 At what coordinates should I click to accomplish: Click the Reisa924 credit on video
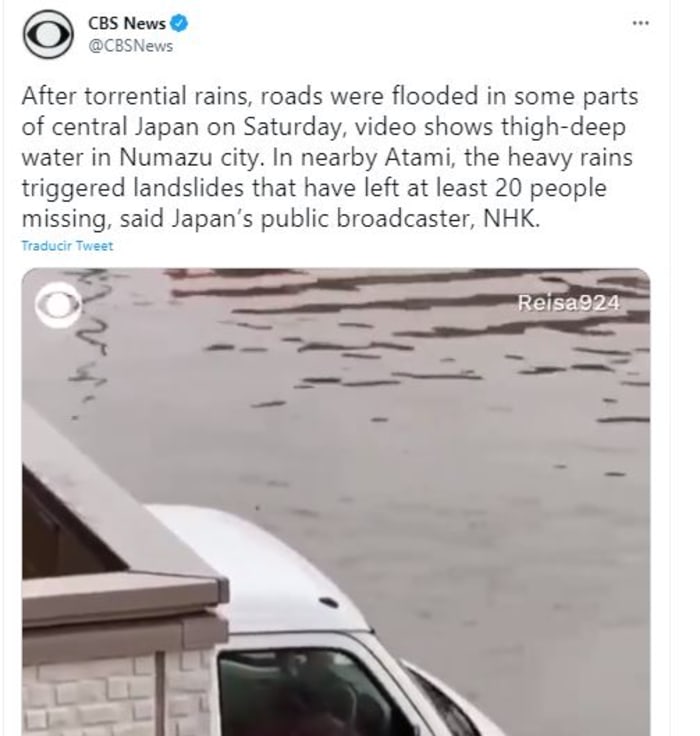[568, 303]
